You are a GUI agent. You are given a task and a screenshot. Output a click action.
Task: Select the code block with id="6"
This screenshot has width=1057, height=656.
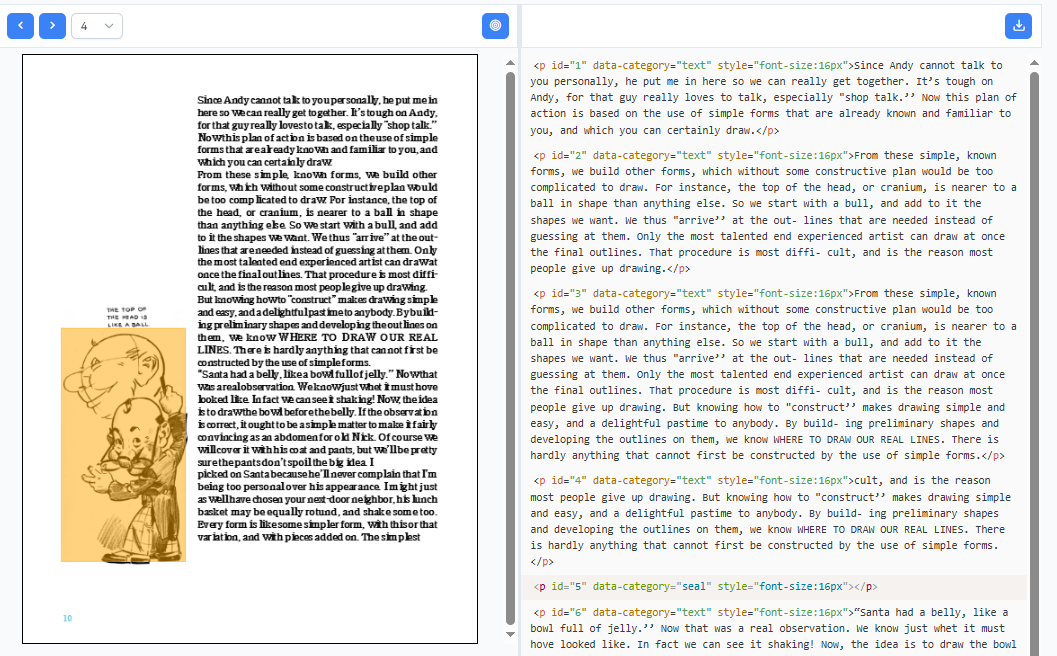point(774,628)
